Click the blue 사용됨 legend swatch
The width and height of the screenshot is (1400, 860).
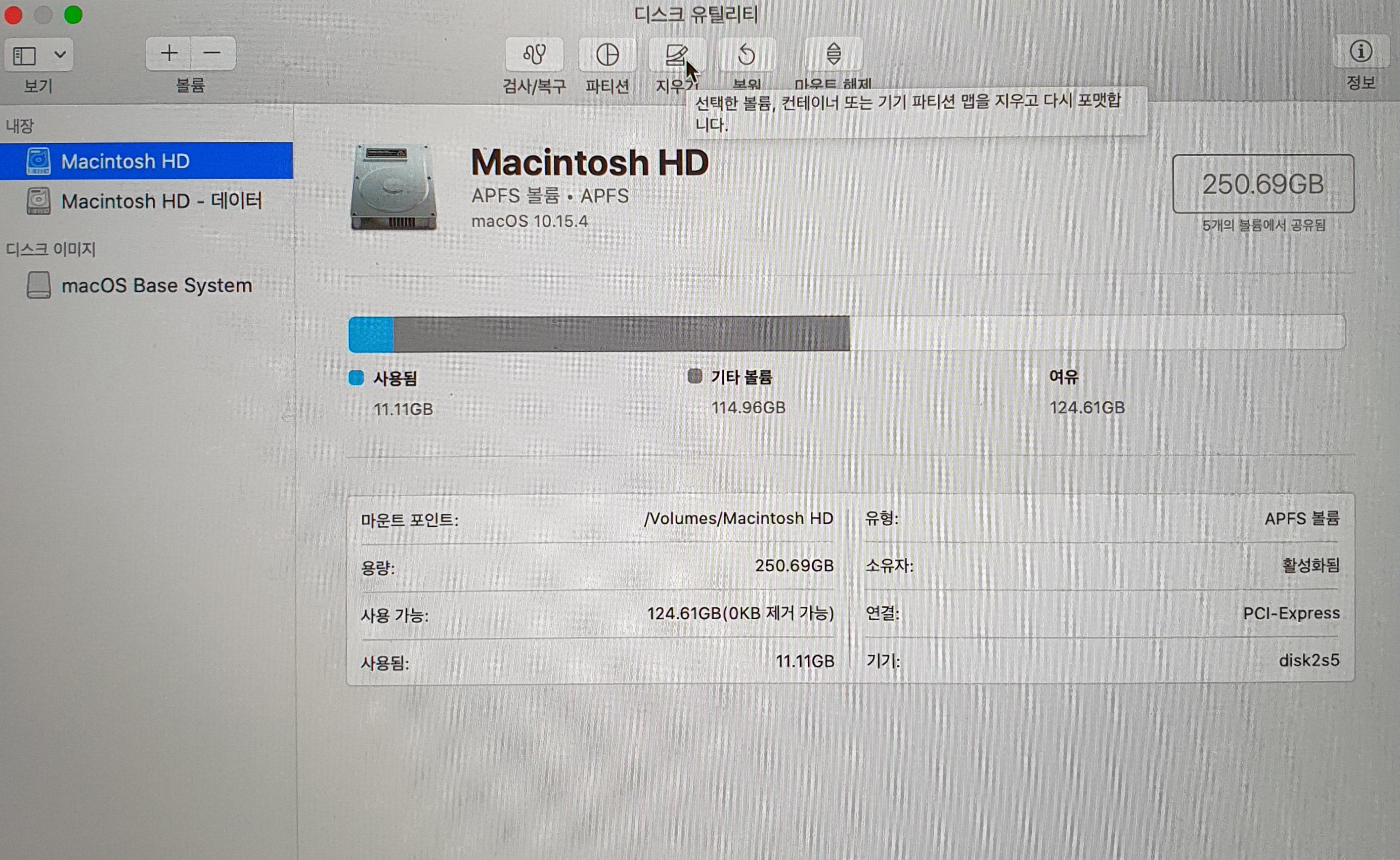[356, 378]
